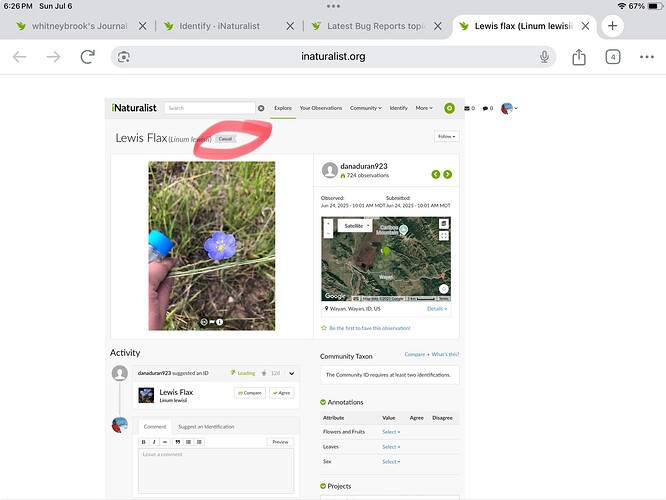This screenshot has width=666, height=500.
Task: Add a new browser tab
Action: [612, 25]
